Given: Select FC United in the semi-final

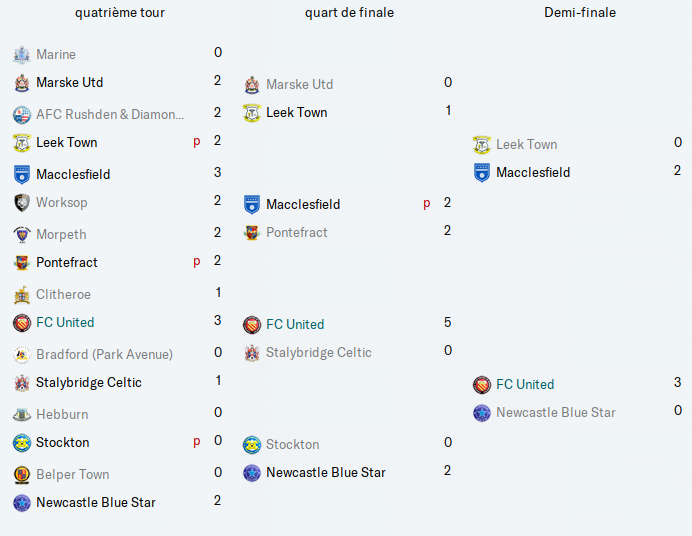Looking at the screenshot, I should pyautogui.click(x=525, y=384).
